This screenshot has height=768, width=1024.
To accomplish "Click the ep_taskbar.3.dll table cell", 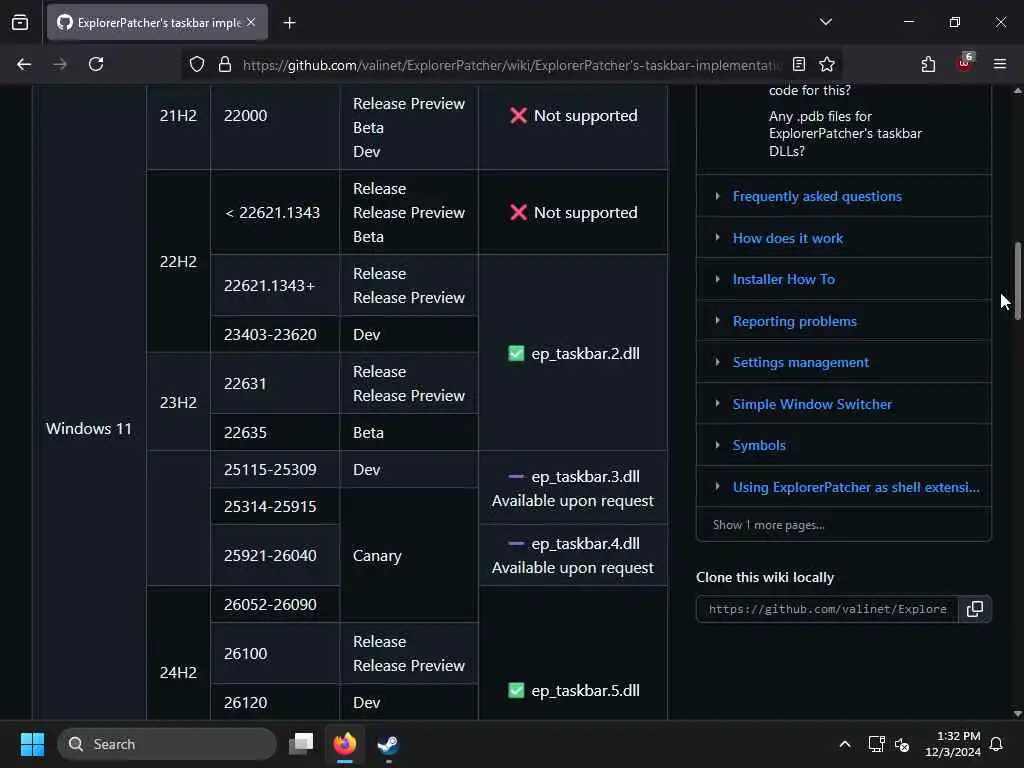I will pyautogui.click(x=573, y=488).
